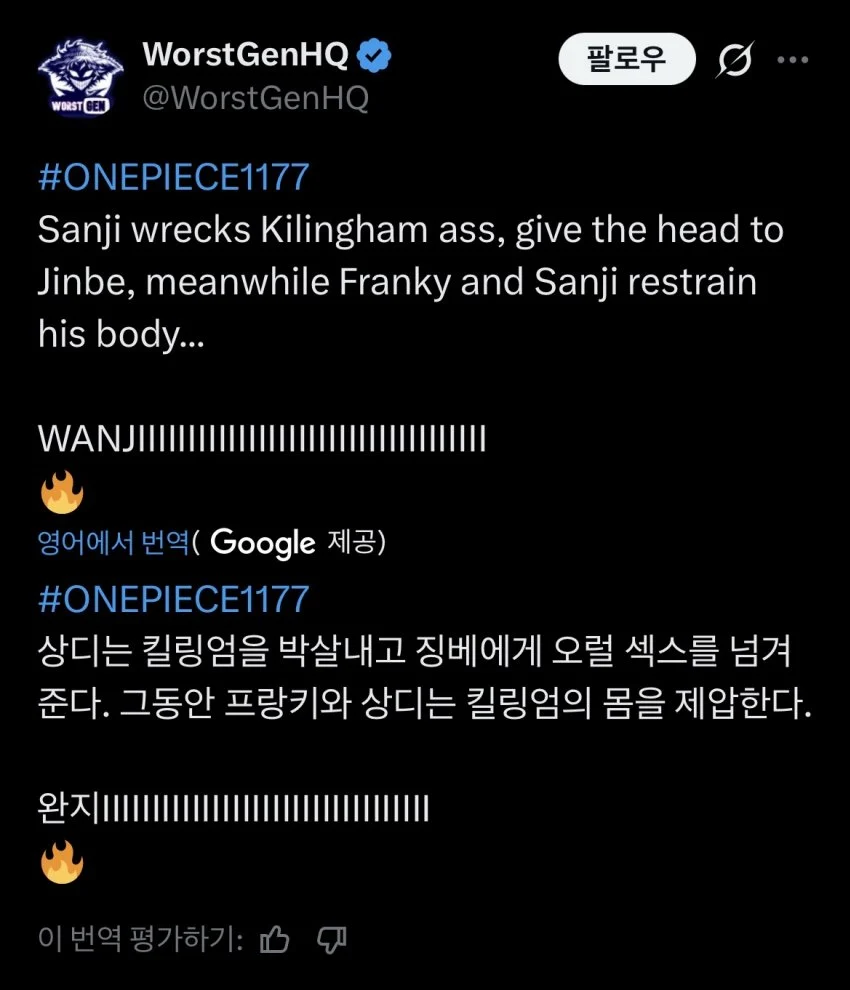Open the @WorstGenHQ handle link
This screenshot has height=990, width=850.
click(256, 98)
